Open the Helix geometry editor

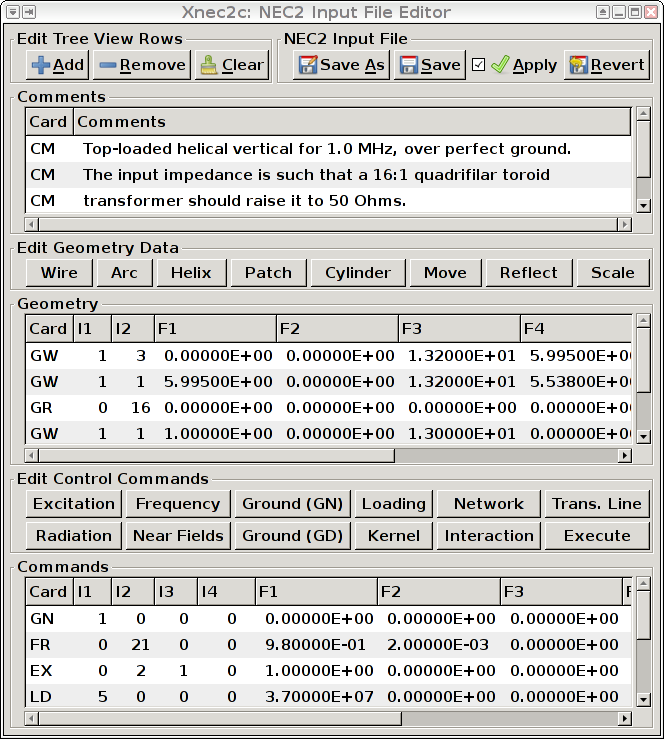click(x=191, y=273)
